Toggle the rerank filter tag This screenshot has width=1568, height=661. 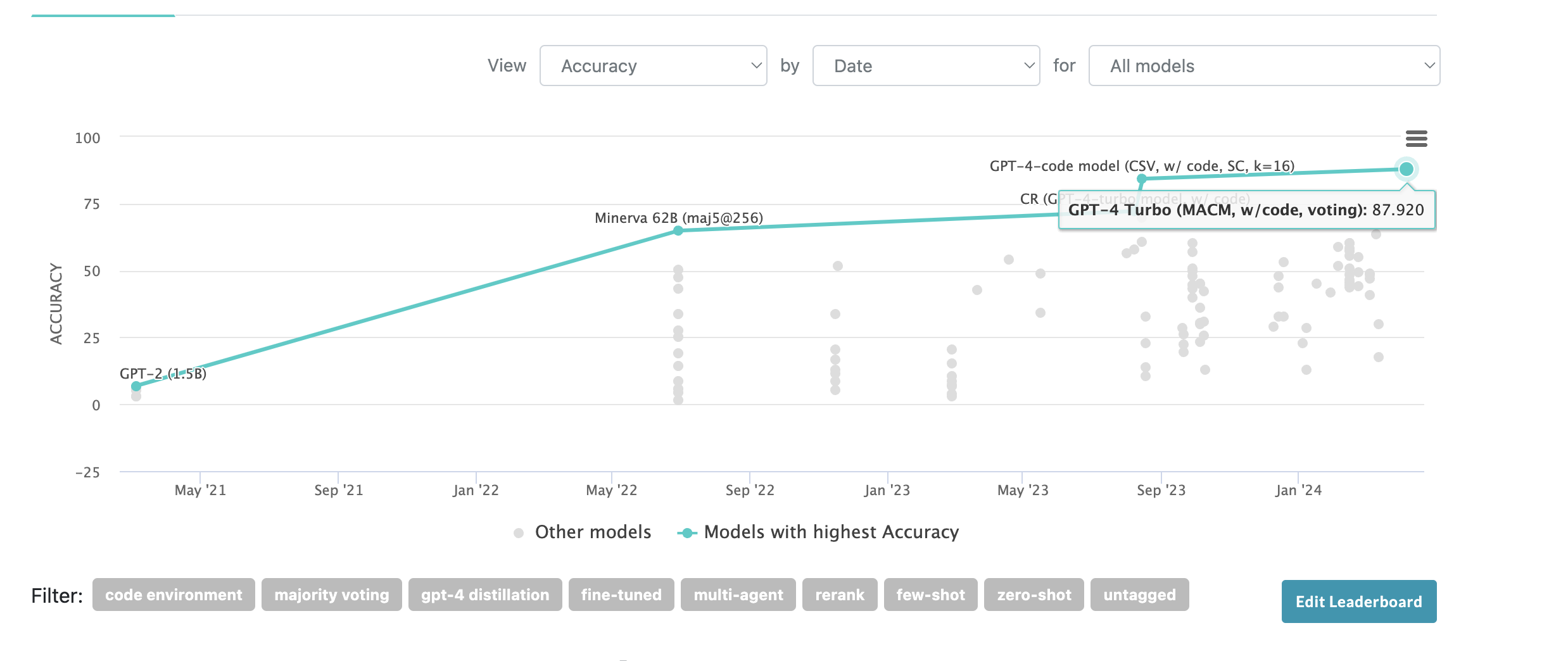coord(840,595)
